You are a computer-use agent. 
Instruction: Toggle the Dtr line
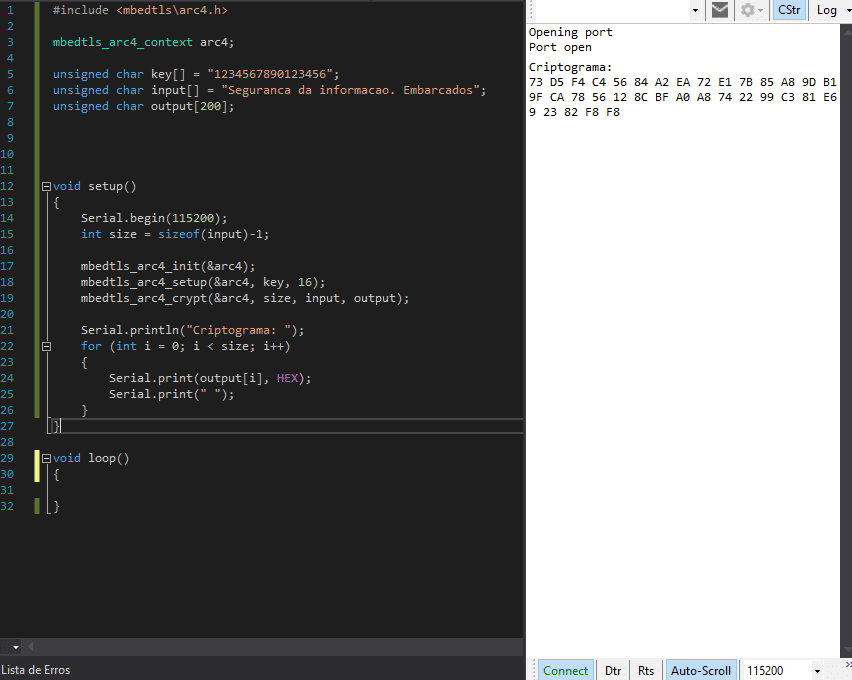click(613, 670)
